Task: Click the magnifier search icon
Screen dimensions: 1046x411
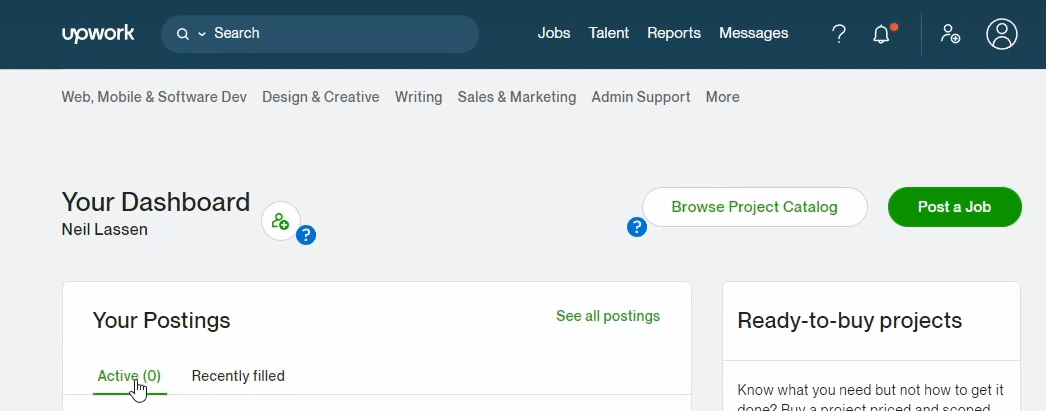Action: [x=182, y=34]
